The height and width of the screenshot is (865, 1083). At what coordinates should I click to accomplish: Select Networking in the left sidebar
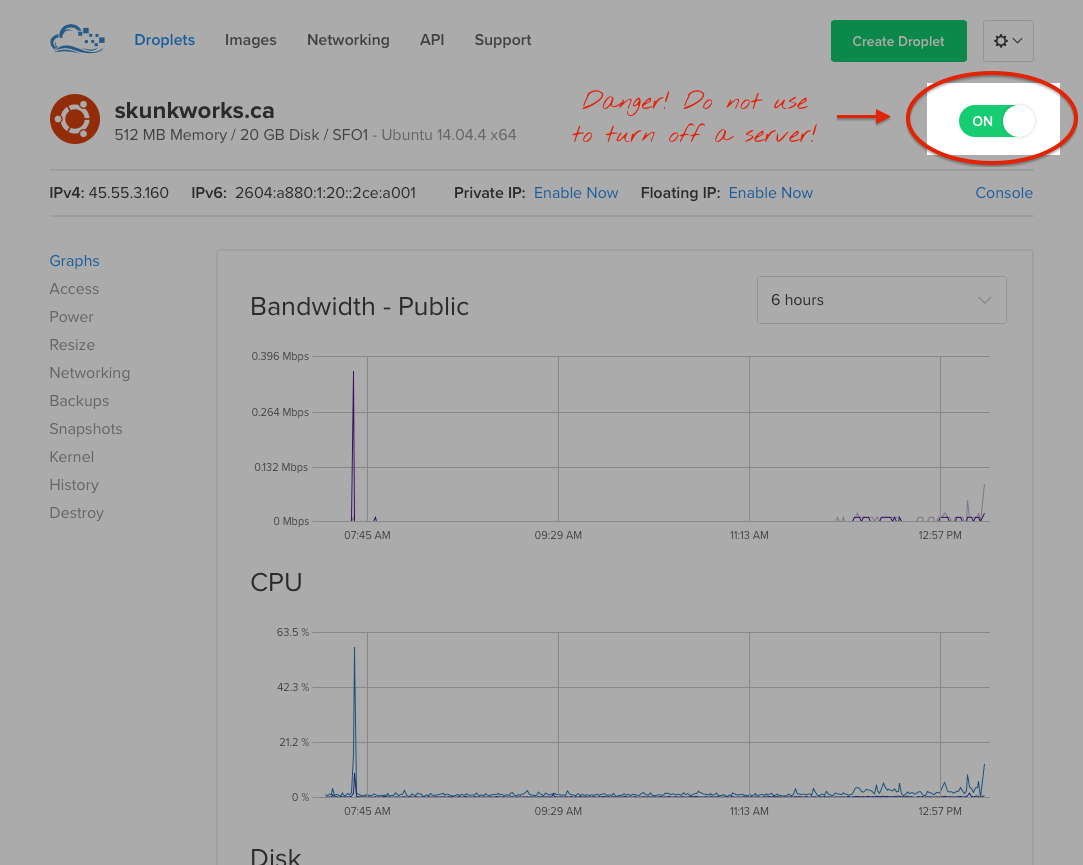coord(90,372)
